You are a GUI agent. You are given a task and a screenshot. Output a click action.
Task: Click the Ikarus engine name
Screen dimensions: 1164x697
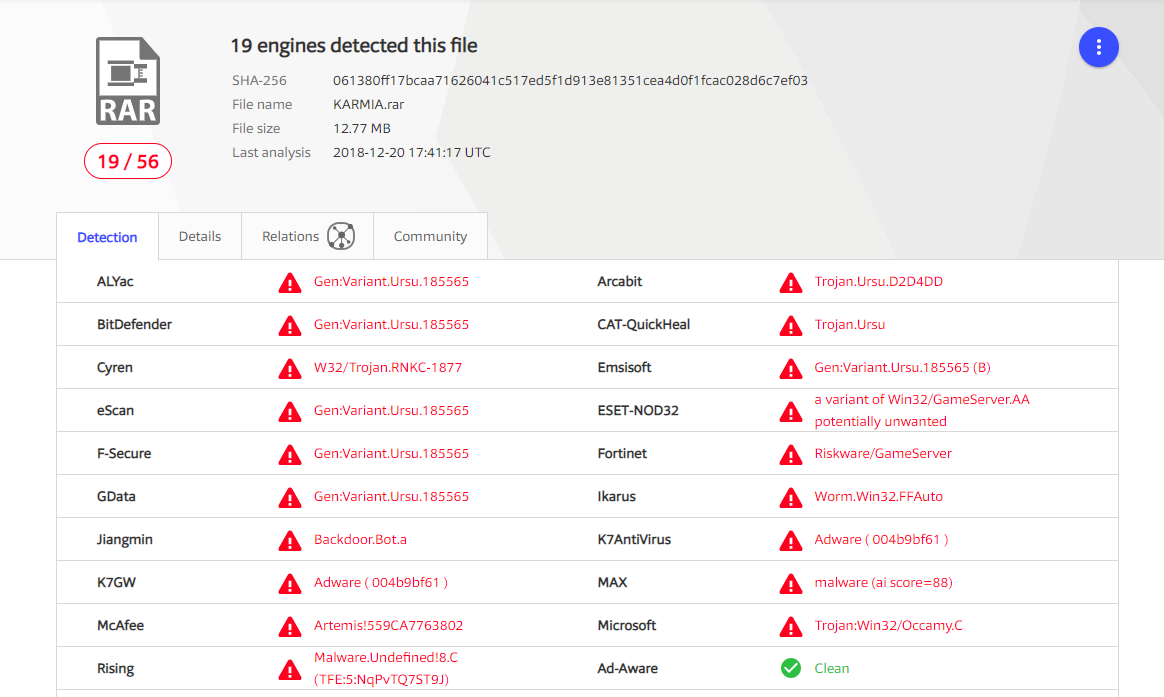click(616, 497)
